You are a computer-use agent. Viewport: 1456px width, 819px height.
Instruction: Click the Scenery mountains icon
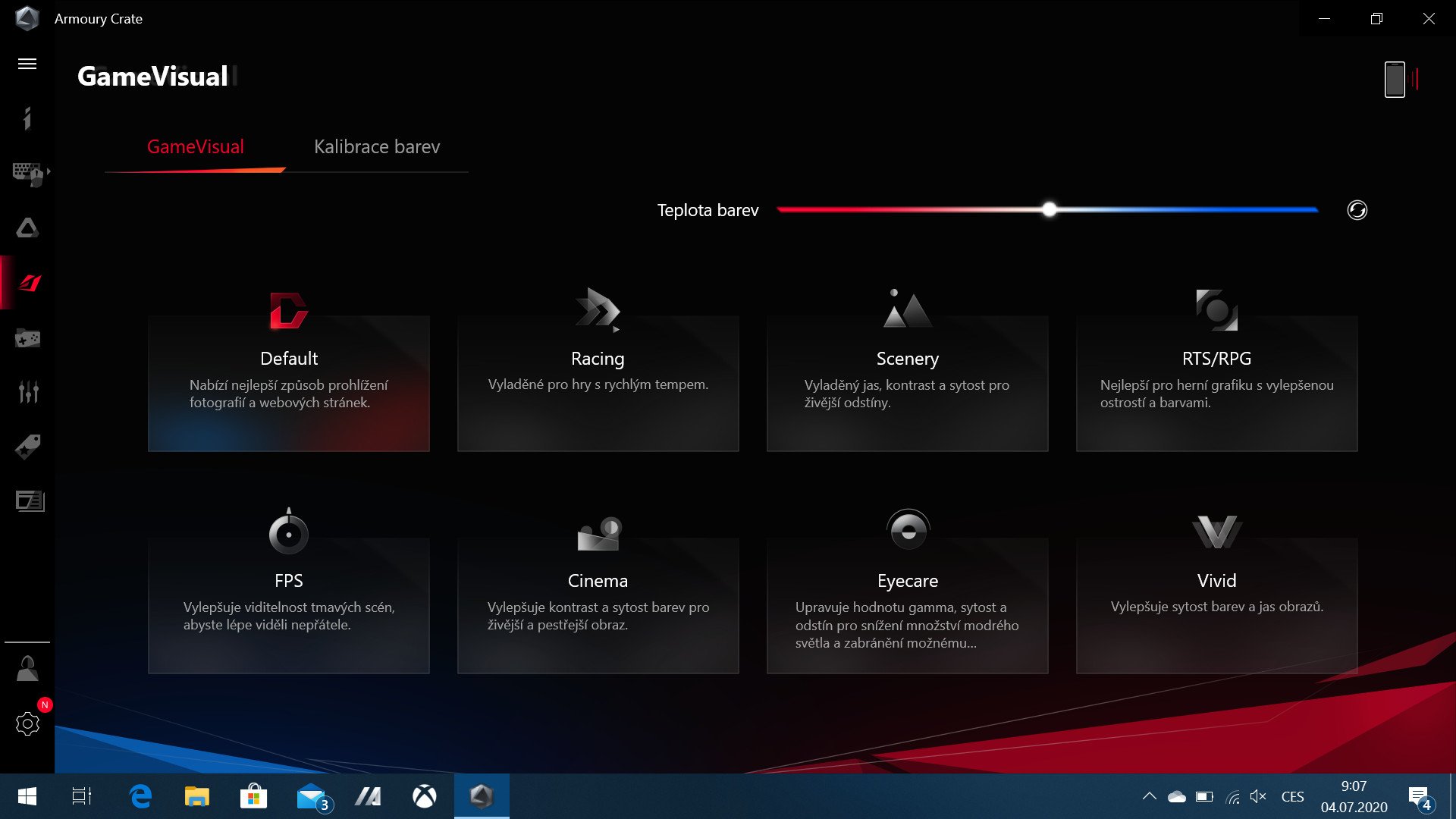pyautogui.click(x=907, y=308)
